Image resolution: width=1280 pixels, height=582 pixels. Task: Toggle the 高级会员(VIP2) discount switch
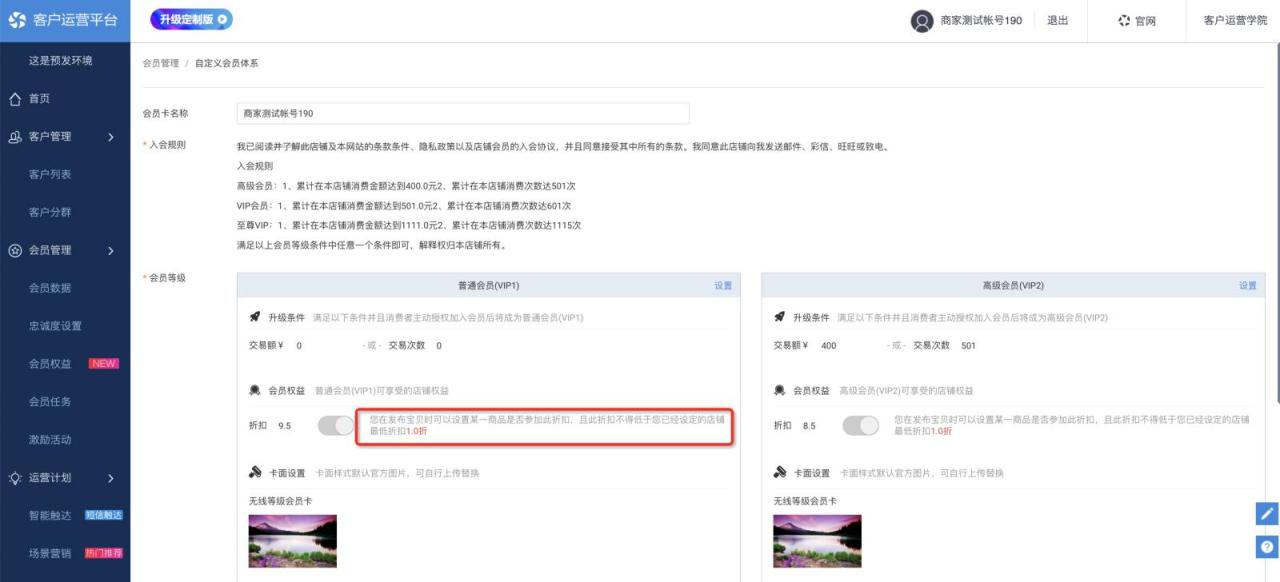[x=860, y=425]
